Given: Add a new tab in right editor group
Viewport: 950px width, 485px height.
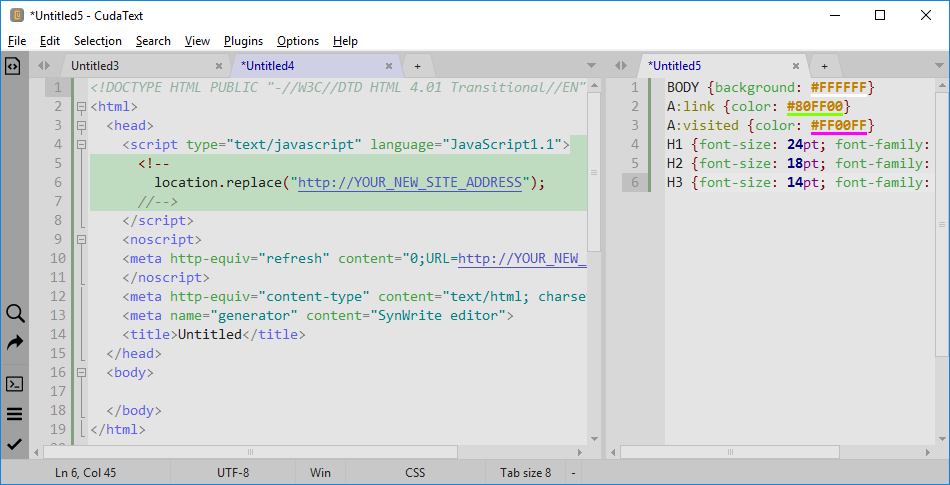Looking at the screenshot, I should coord(824,66).
